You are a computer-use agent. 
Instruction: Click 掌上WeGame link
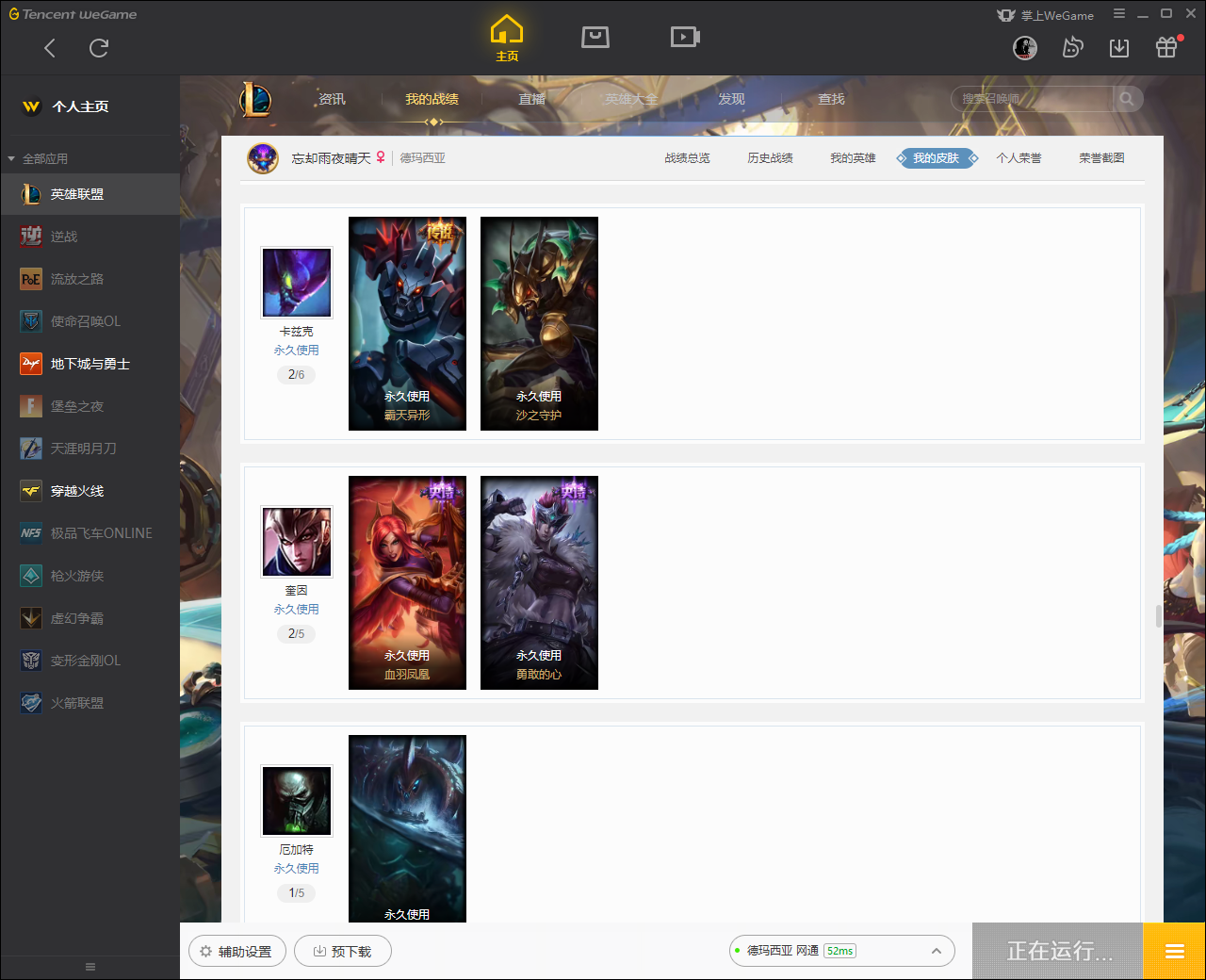(x=1046, y=15)
